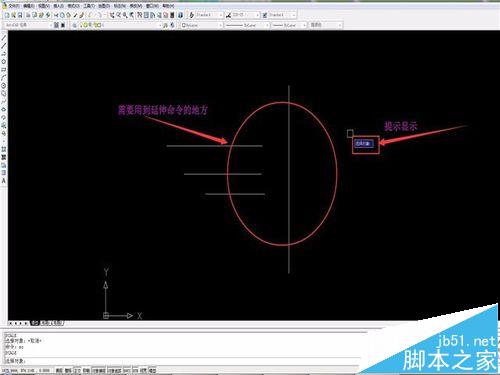500x375 pixels.
Task: Open the Modify (修改) menu
Action: coord(135,6)
